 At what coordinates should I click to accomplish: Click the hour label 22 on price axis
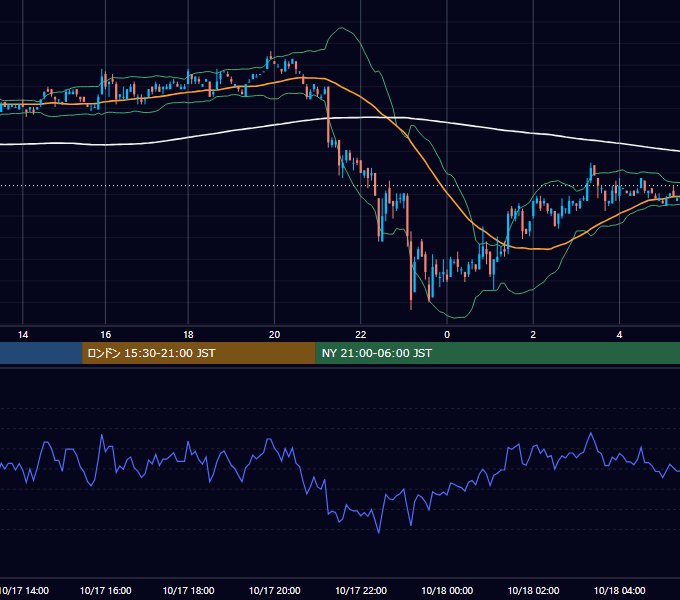(x=361, y=335)
